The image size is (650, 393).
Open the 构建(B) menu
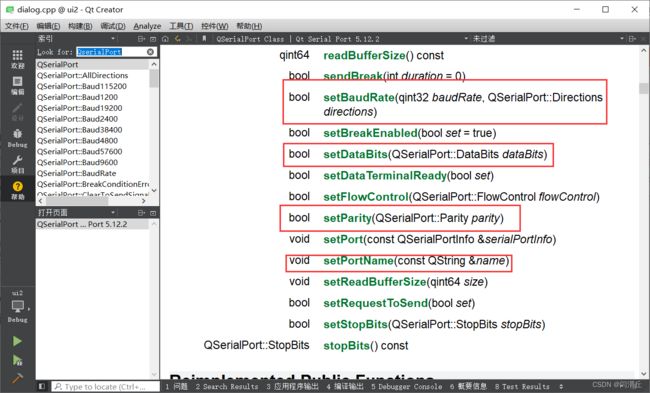(x=80, y=26)
